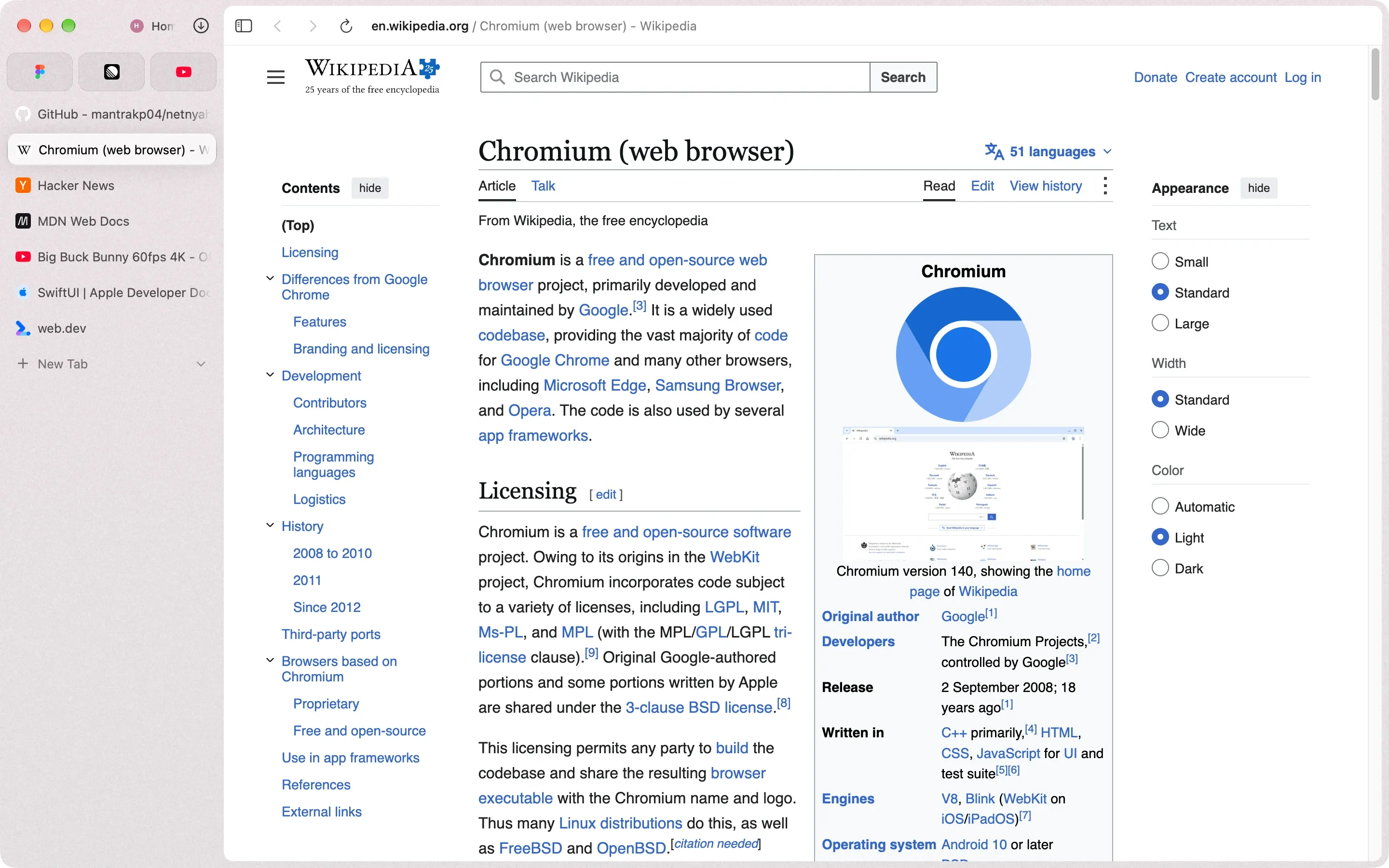Select Dark color mode
Image resolution: width=1389 pixels, height=868 pixels.
pos(1160,569)
